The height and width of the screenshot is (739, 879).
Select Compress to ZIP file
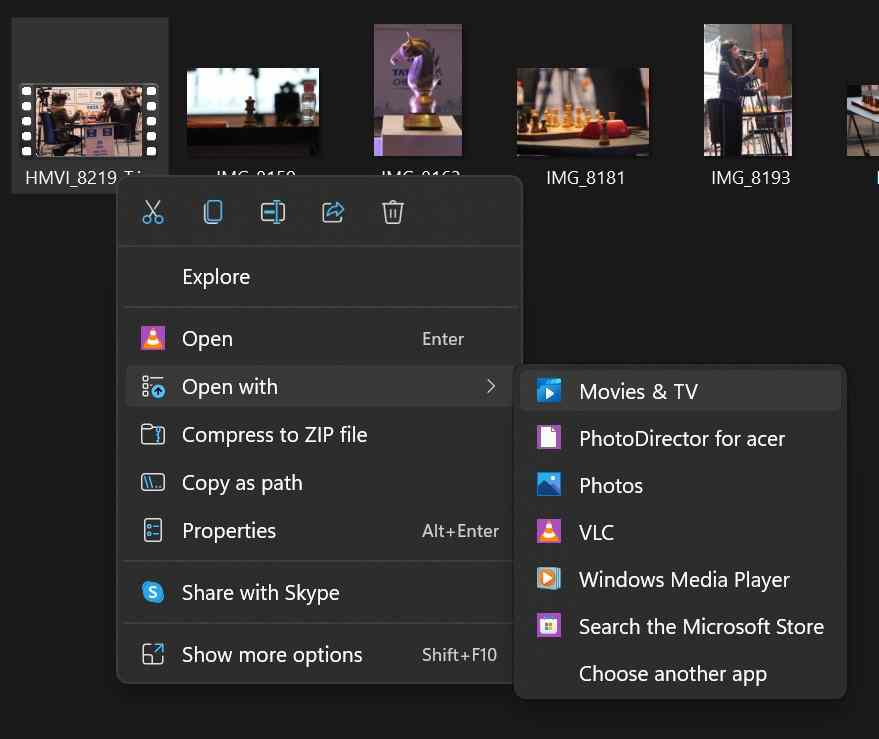tap(320, 435)
